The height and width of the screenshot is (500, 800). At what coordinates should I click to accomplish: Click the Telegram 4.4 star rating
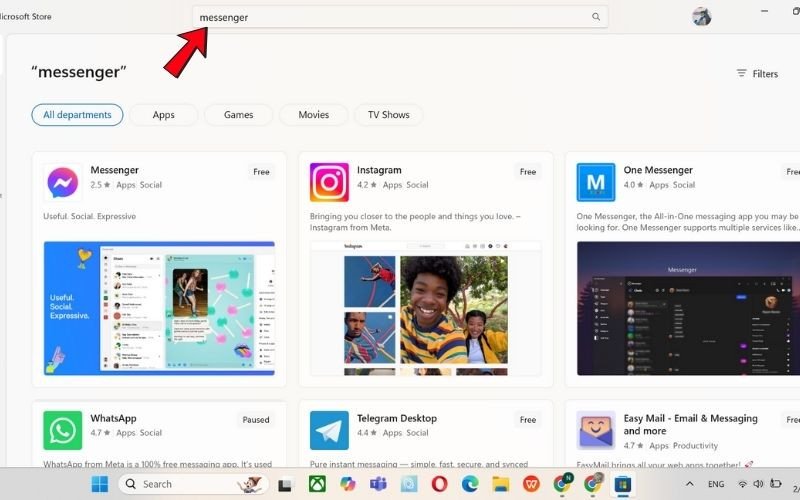click(367, 433)
